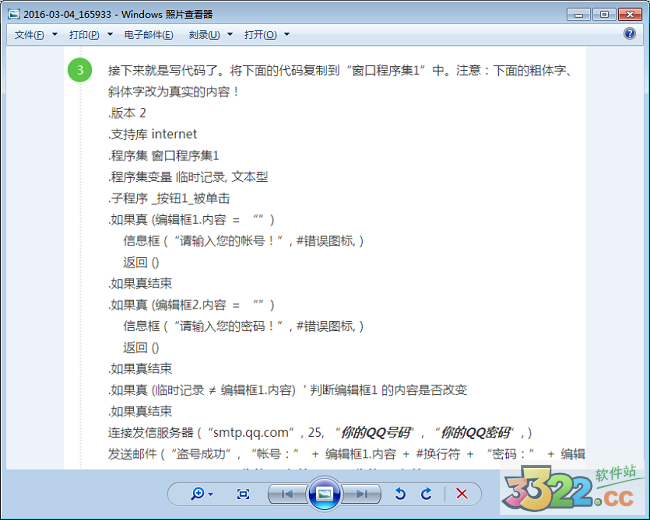
Task: Click the text '请输入您的密码！'
Action: pyautogui.click(x=228, y=326)
